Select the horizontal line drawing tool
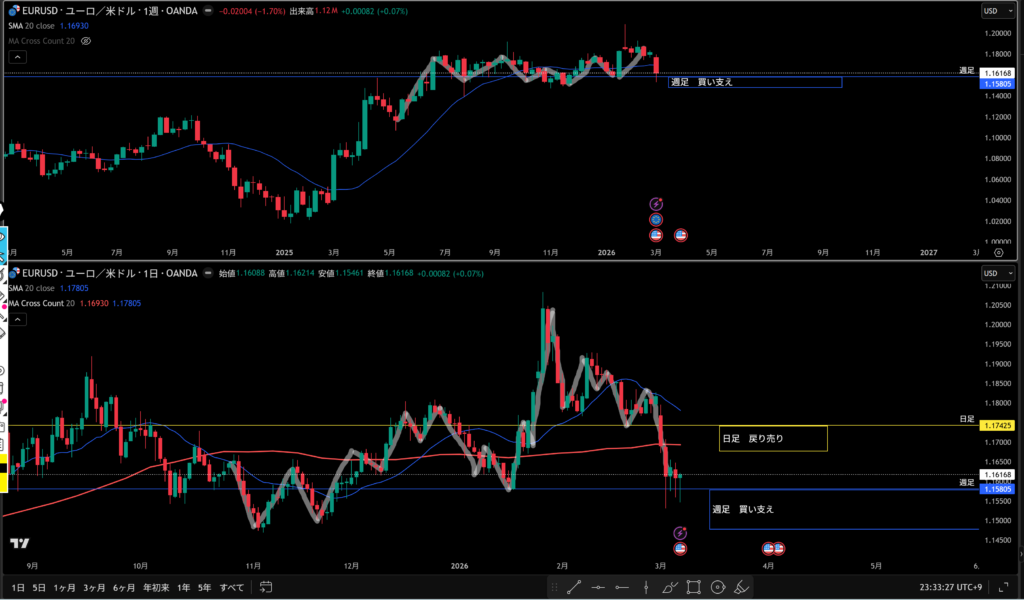The width and height of the screenshot is (1024, 600). point(600,587)
